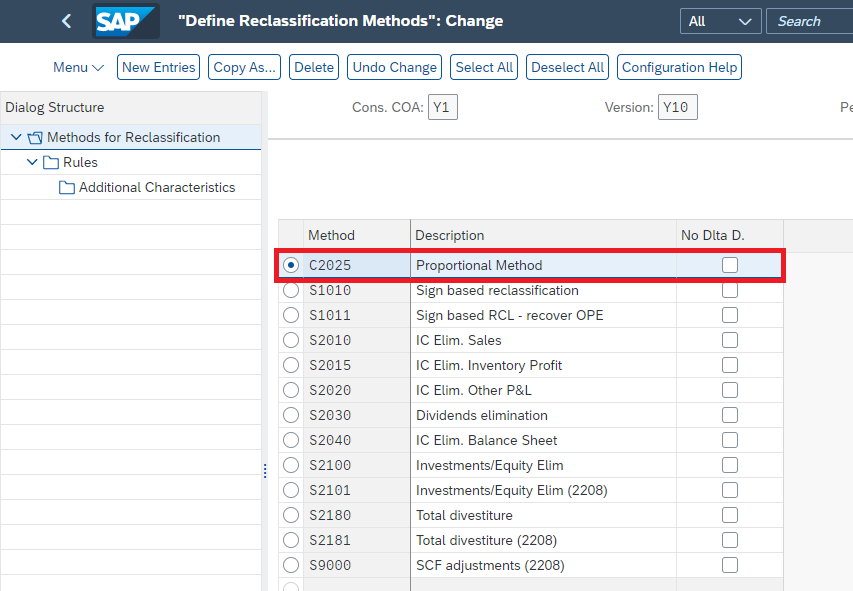Click the Search input field

(810, 21)
